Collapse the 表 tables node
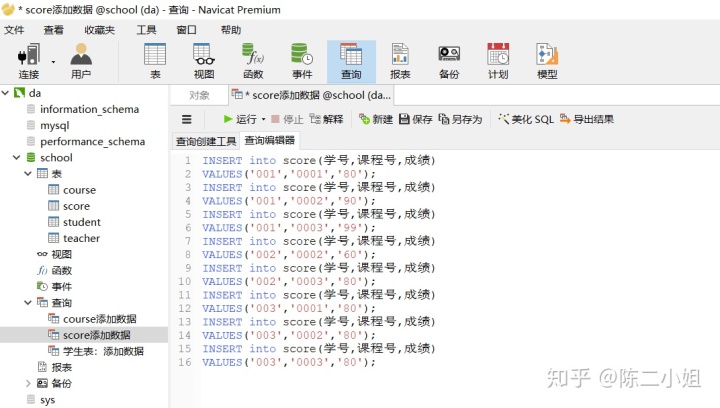This screenshot has width=720, height=408. tap(28, 173)
